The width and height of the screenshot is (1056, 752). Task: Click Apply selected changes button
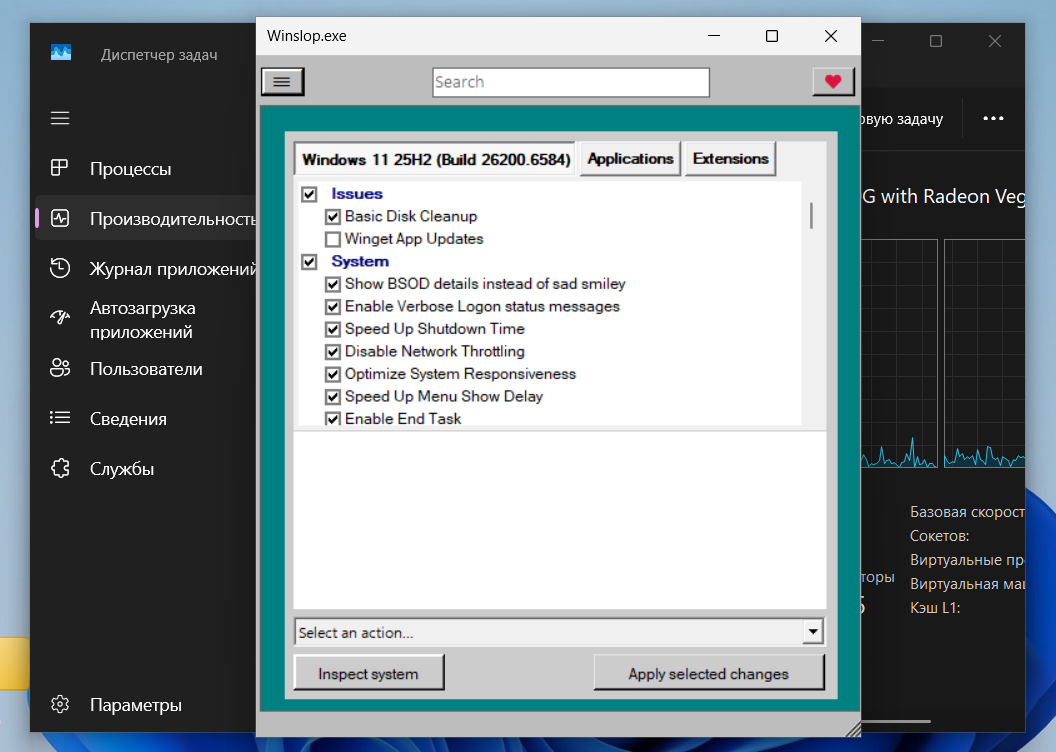[x=708, y=673]
